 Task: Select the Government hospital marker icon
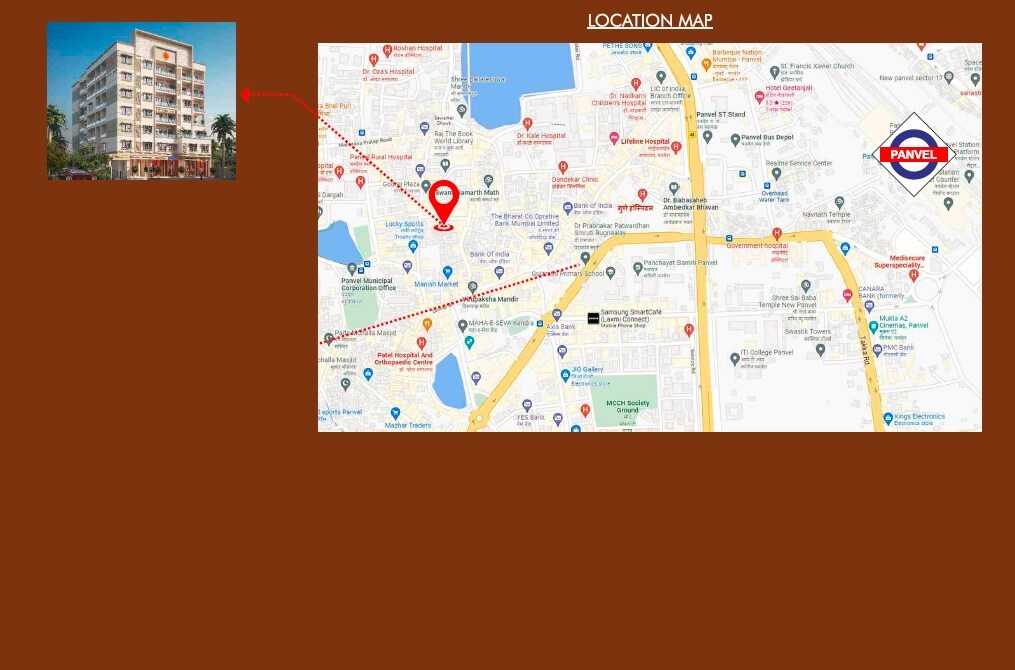[x=776, y=234]
